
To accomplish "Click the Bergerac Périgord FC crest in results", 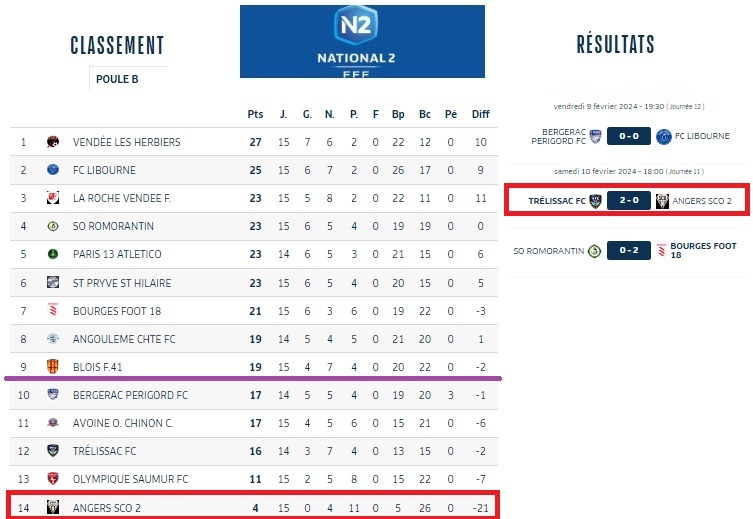I will [596, 136].
